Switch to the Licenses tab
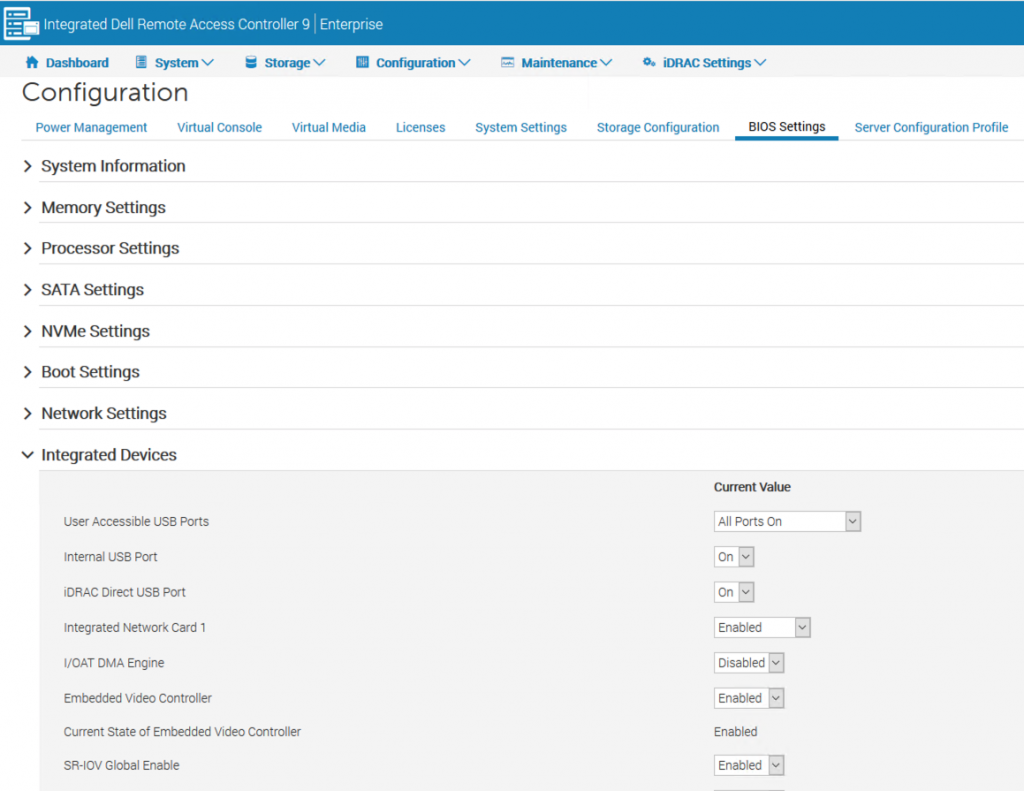The width and height of the screenshot is (1024, 791). click(x=421, y=127)
